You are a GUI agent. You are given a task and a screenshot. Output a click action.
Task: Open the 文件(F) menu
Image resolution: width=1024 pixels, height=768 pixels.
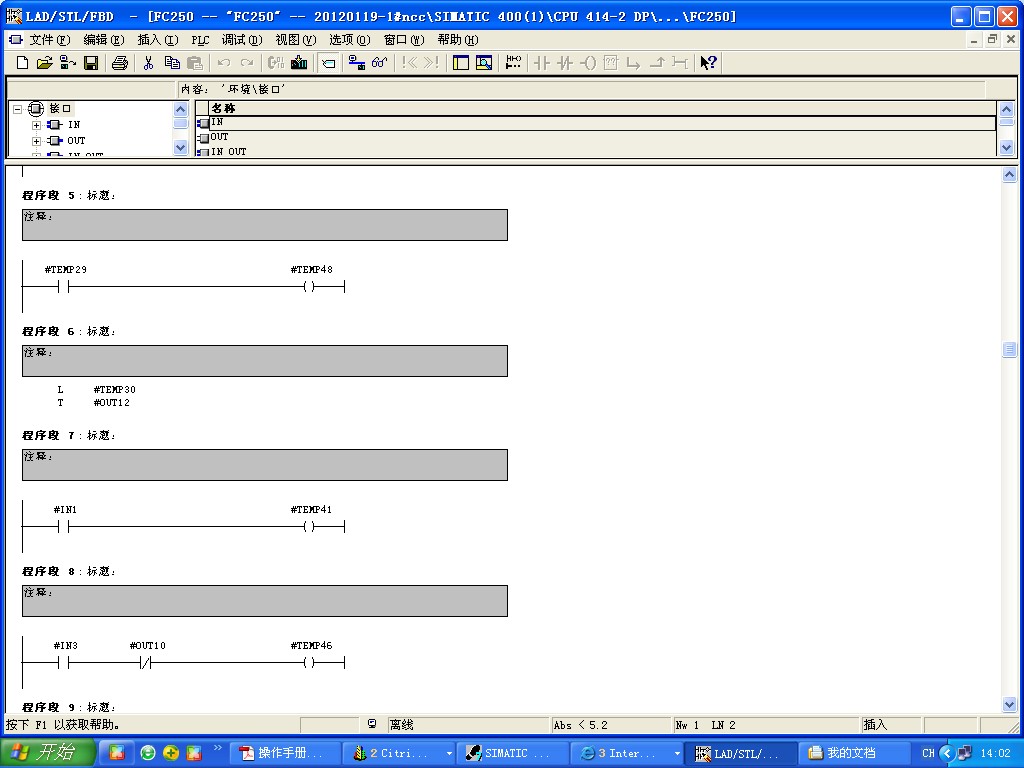[x=49, y=40]
